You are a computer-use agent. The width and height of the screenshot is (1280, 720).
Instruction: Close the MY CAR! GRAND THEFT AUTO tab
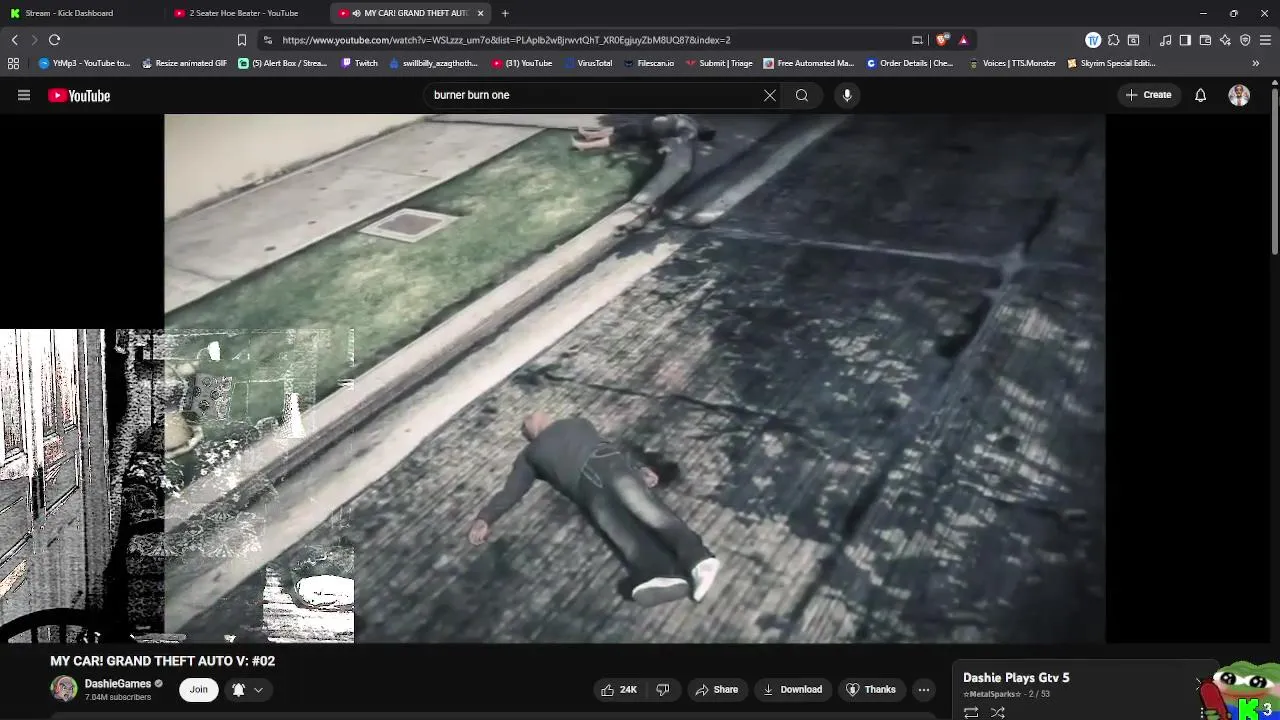tap(481, 13)
